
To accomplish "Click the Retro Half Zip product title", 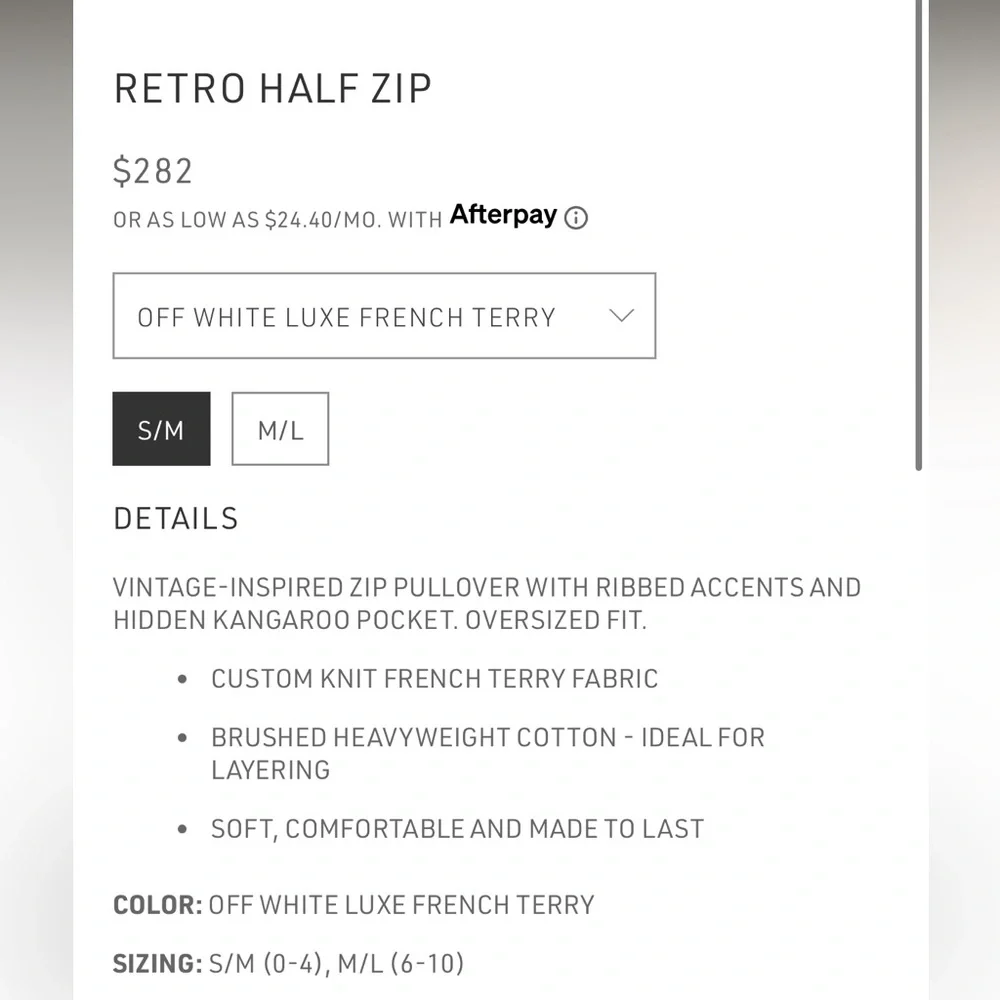I will pyautogui.click(x=272, y=89).
